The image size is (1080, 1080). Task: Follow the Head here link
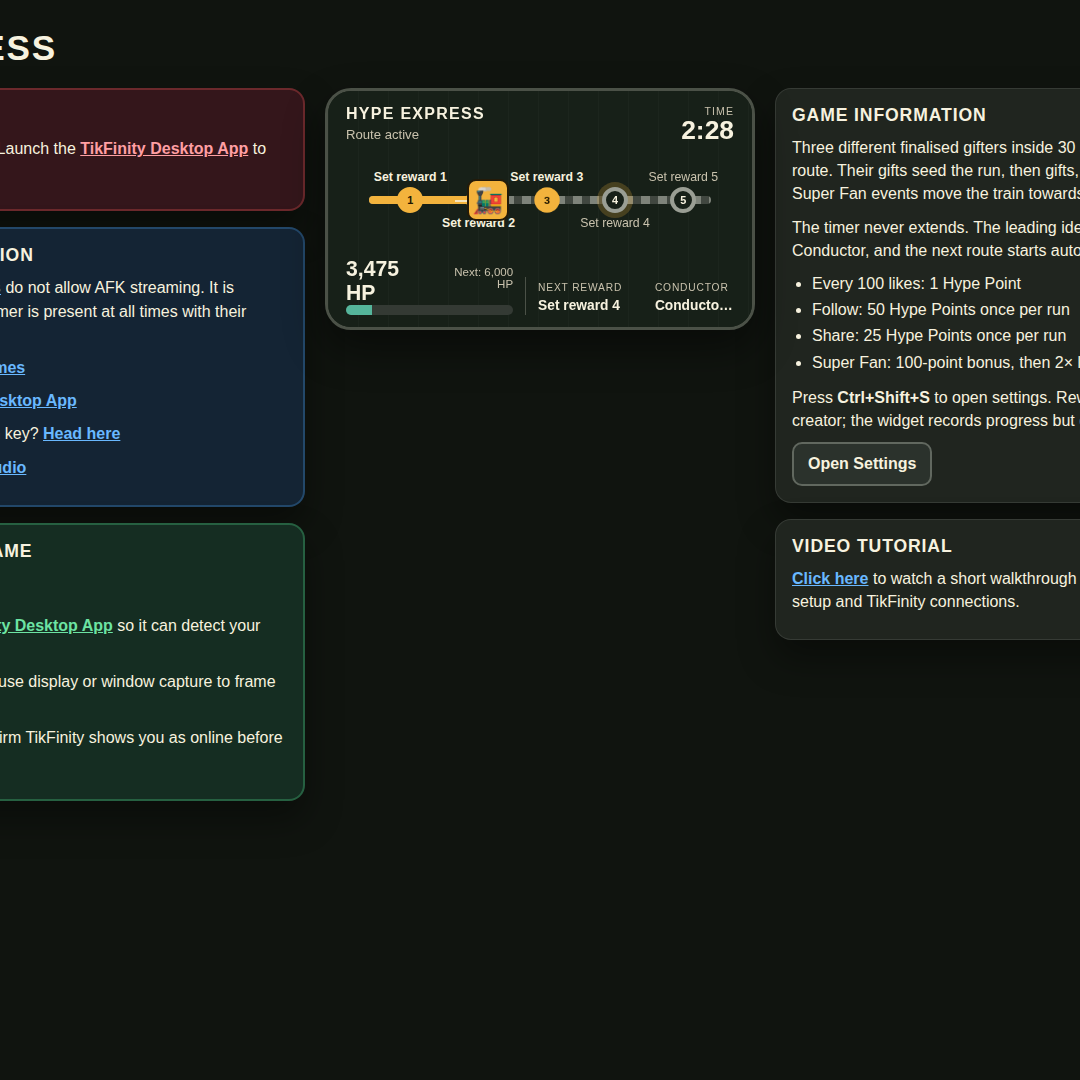81,433
